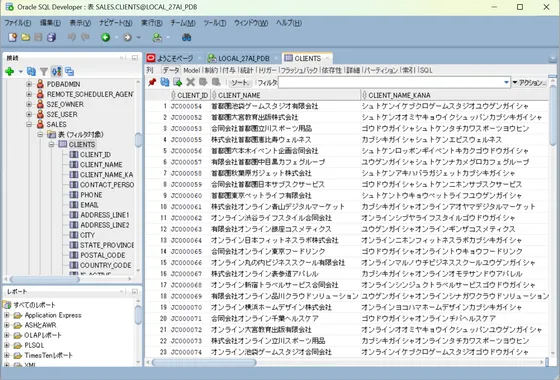Collapse the SALES schema node

tap(29, 124)
